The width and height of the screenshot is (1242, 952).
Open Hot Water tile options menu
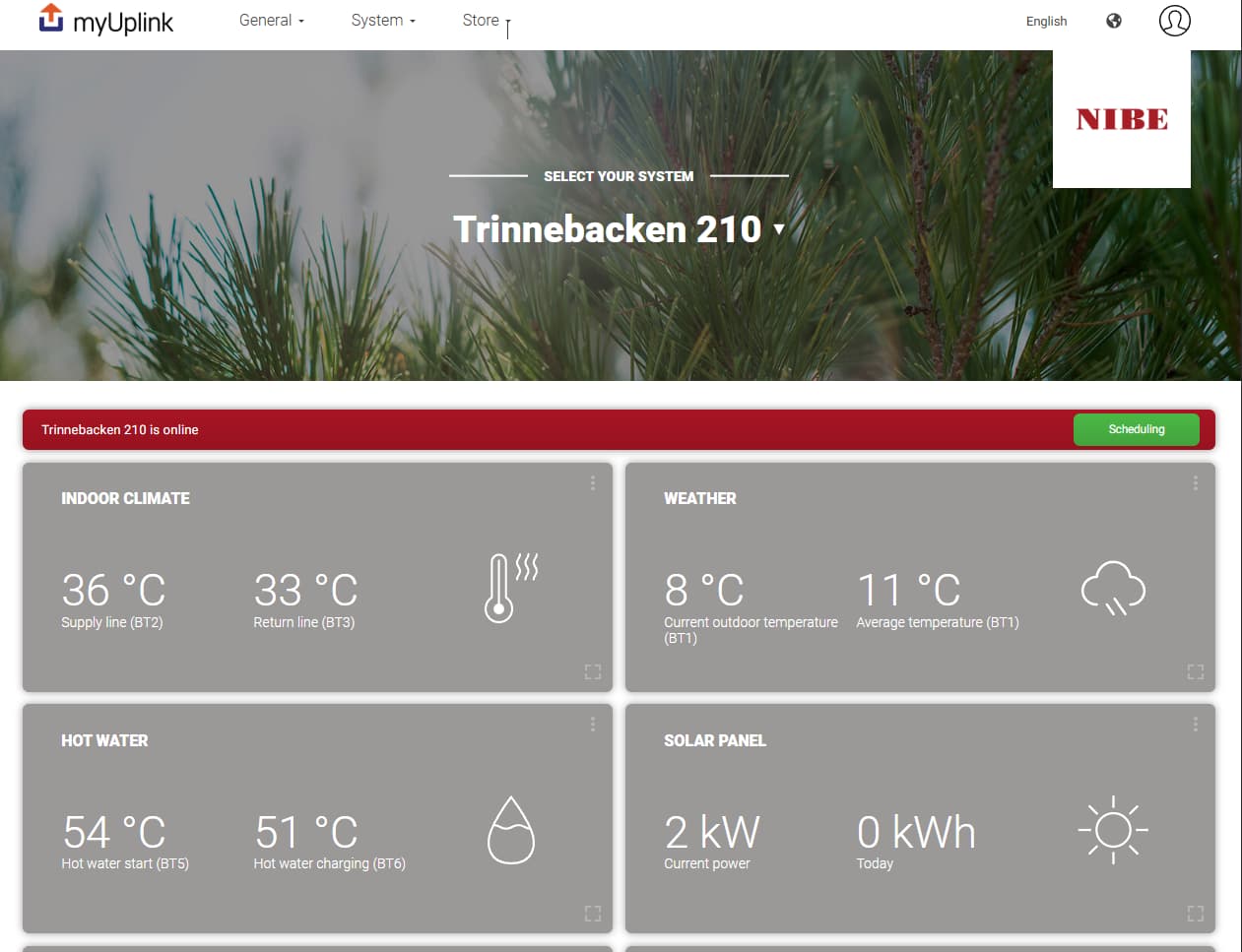(593, 725)
